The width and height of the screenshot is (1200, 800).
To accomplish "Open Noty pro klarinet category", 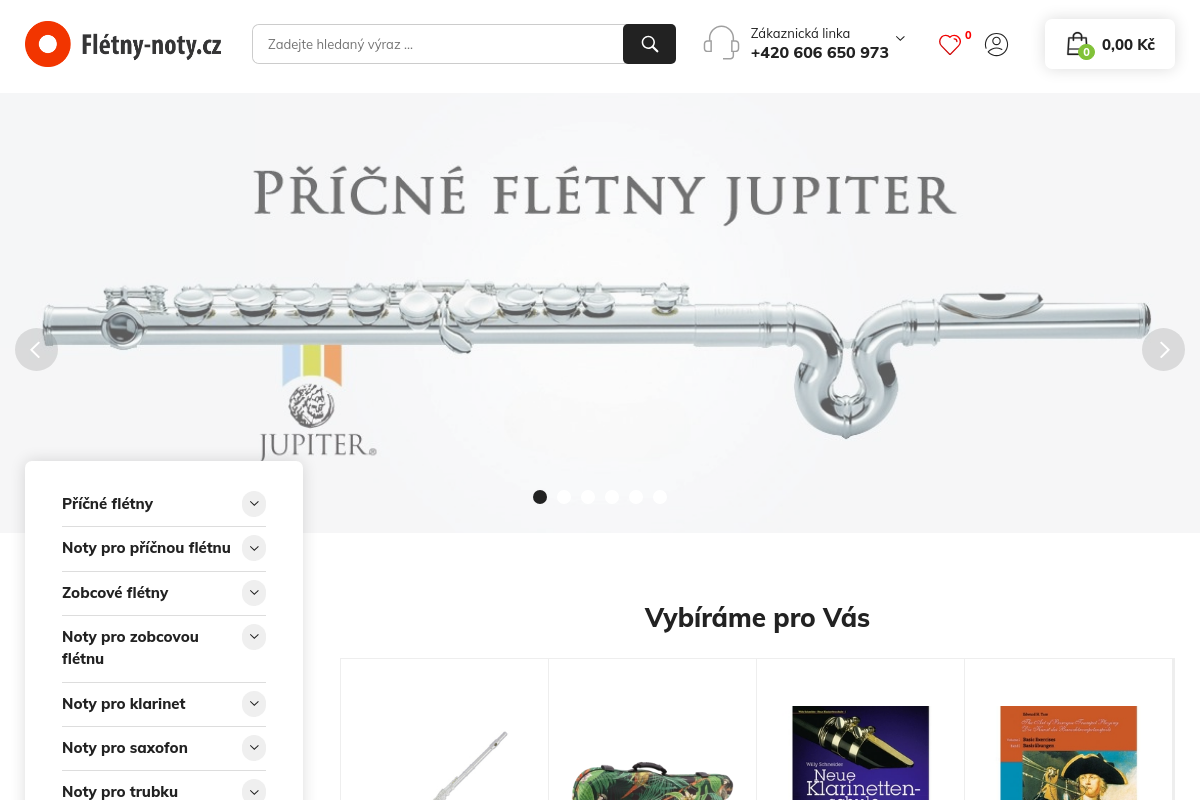I will [x=124, y=703].
